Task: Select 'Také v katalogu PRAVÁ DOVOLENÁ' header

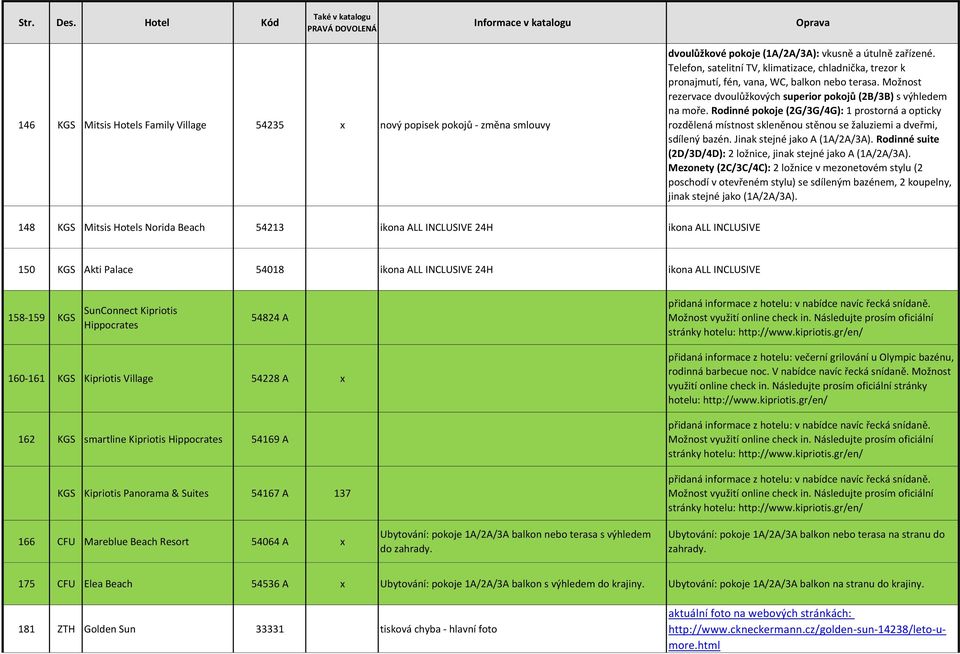Action: [342, 23]
